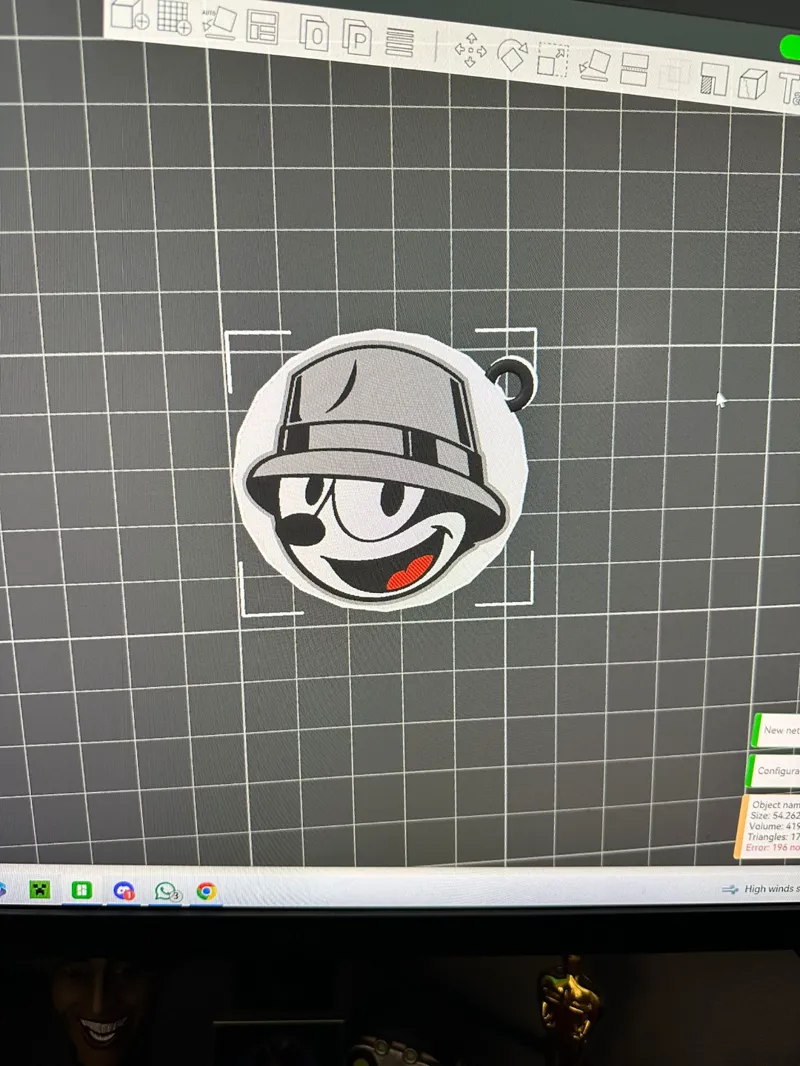Click the 'Error: 196 no' warning text
This screenshot has height=1066, width=800.
pyautogui.click(x=772, y=848)
